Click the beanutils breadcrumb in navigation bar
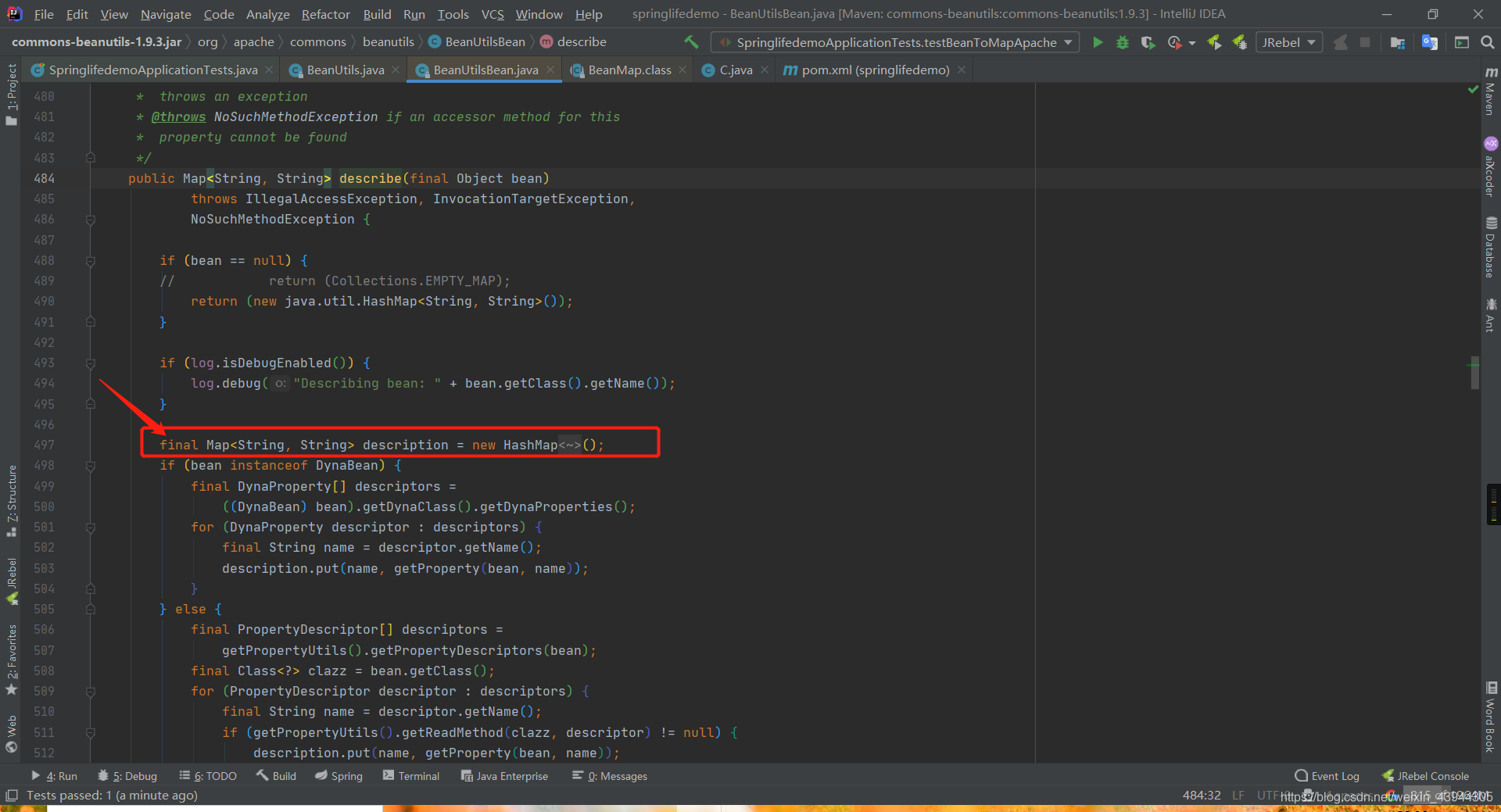 click(389, 42)
